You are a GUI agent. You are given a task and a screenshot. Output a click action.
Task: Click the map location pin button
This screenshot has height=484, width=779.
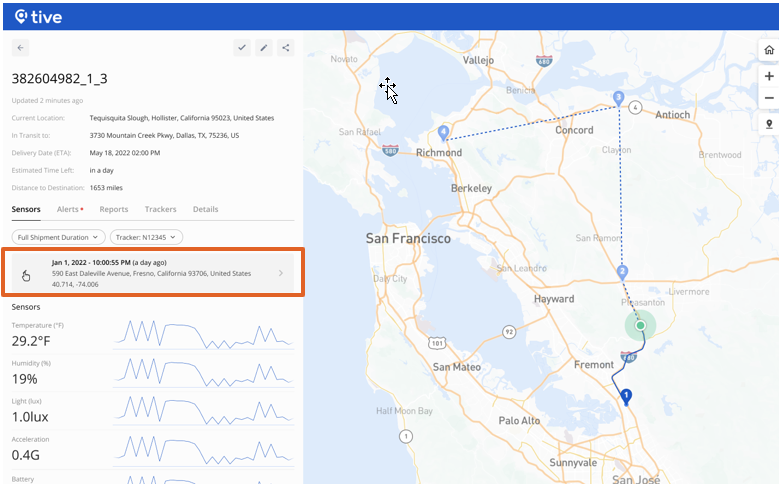point(768,124)
